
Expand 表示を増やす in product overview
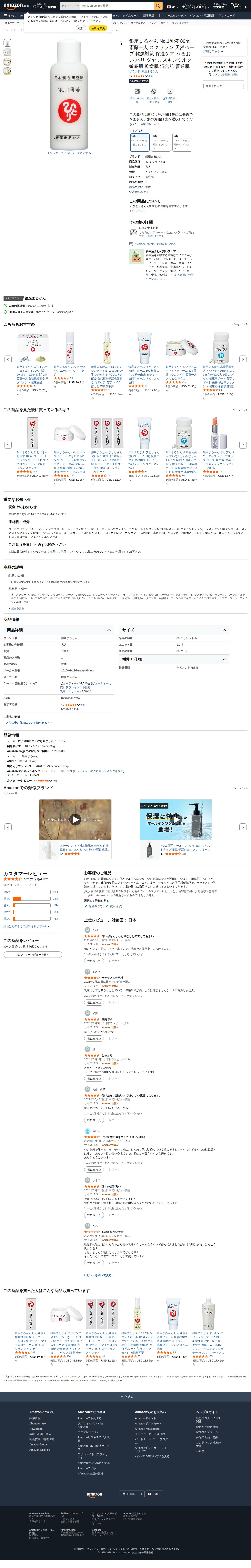point(139,192)
